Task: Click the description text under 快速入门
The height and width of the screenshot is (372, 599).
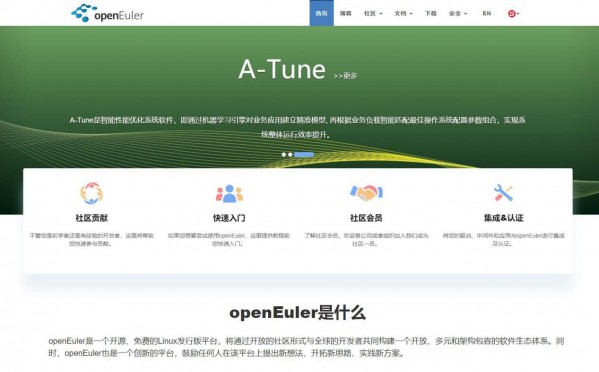Action: click(229, 239)
